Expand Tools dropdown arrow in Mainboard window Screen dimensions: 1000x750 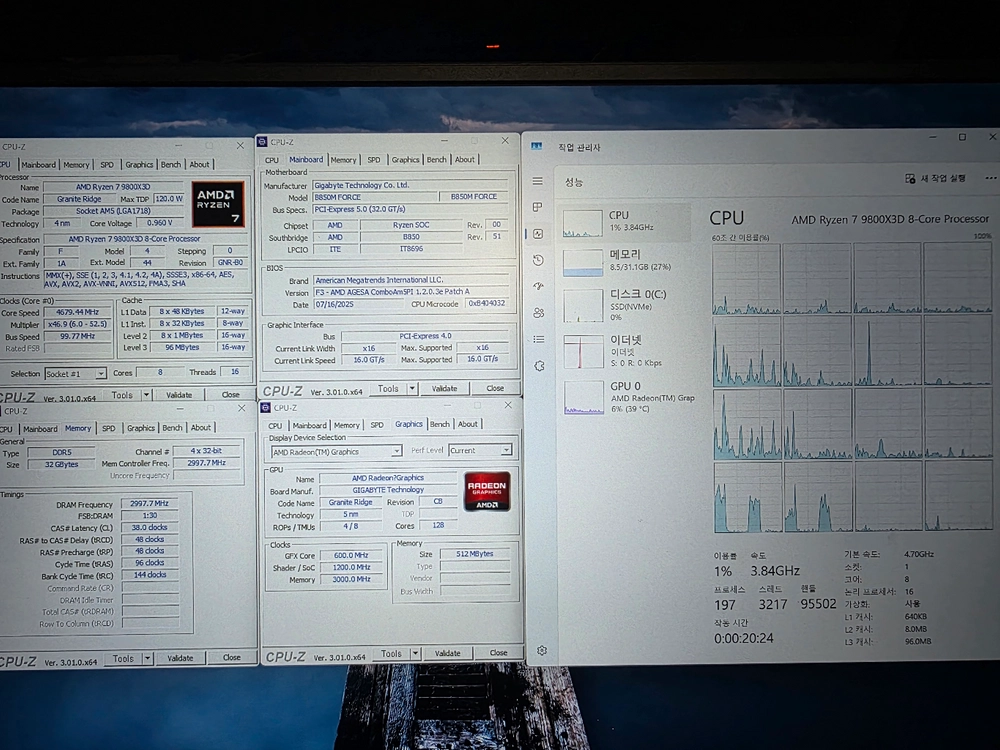point(412,388)
